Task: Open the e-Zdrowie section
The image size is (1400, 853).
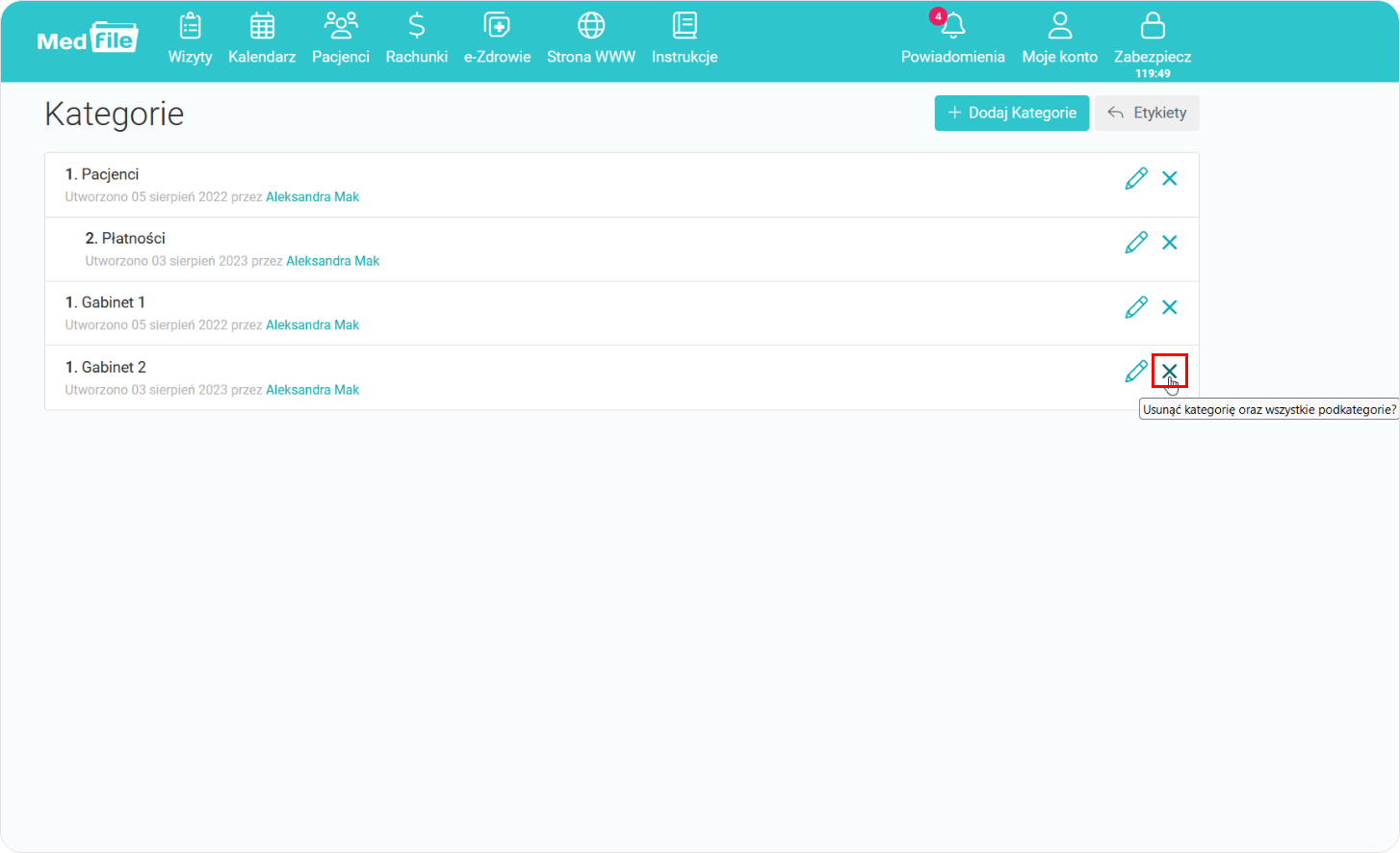Action: coord(497,39)
